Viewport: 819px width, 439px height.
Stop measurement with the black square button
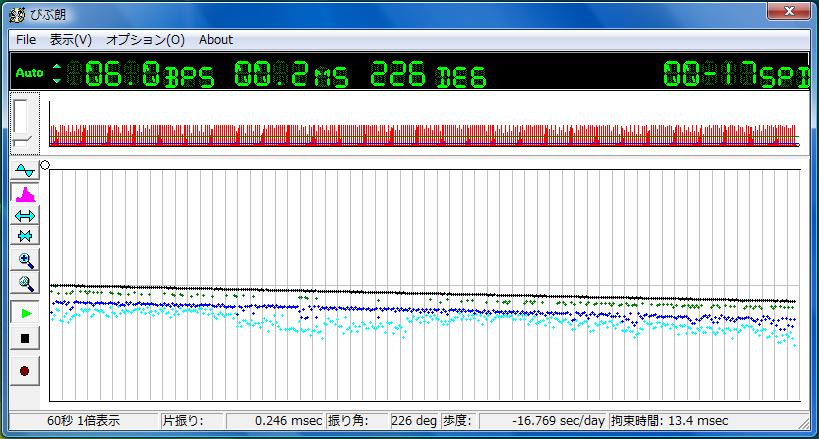point(25,339)
